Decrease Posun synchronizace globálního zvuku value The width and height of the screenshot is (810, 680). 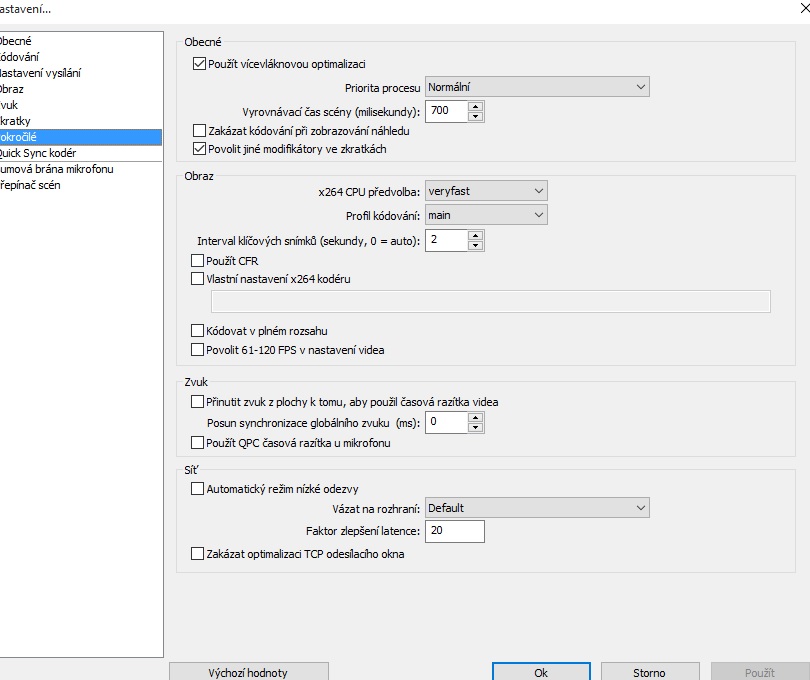pyautogui.click(x=476, y=427)
